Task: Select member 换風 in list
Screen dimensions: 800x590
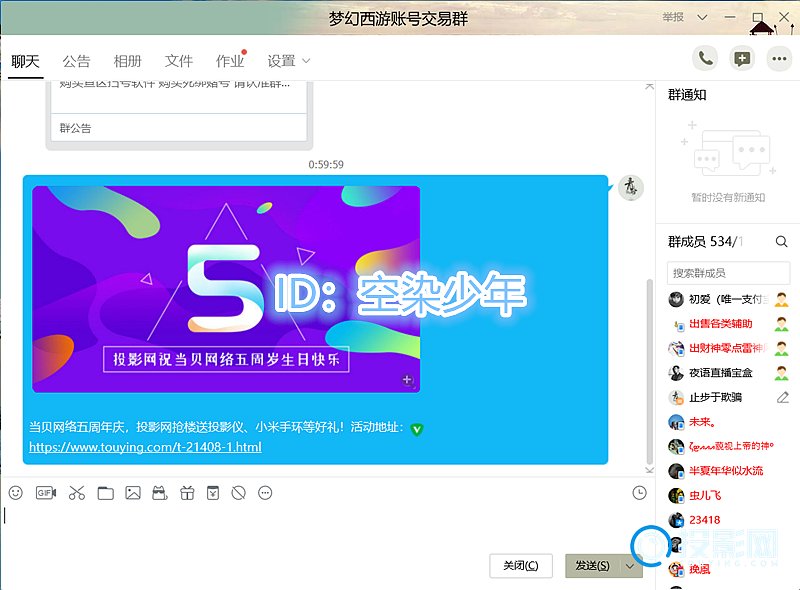Action: 729,569
